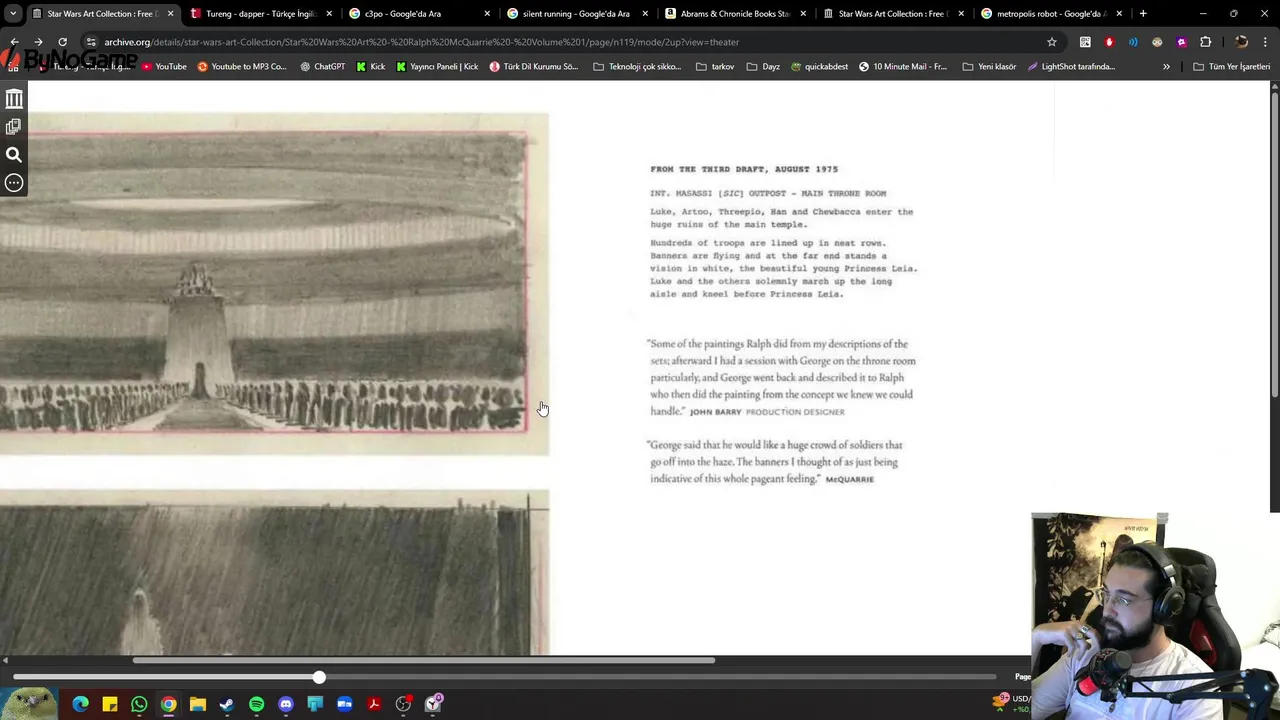Open the Yeni klasör bookmark folder
The width and height of the screenshot is (1280, 720).
pos(989,67)
